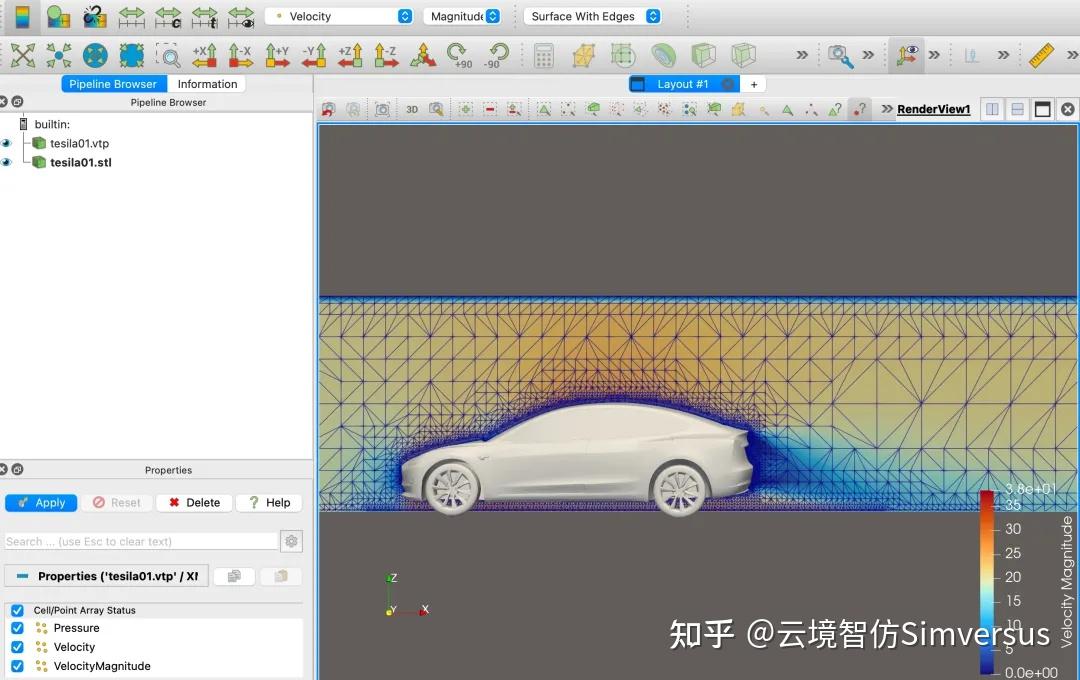
Task: Click the Delete button
Action: [194, 503]
